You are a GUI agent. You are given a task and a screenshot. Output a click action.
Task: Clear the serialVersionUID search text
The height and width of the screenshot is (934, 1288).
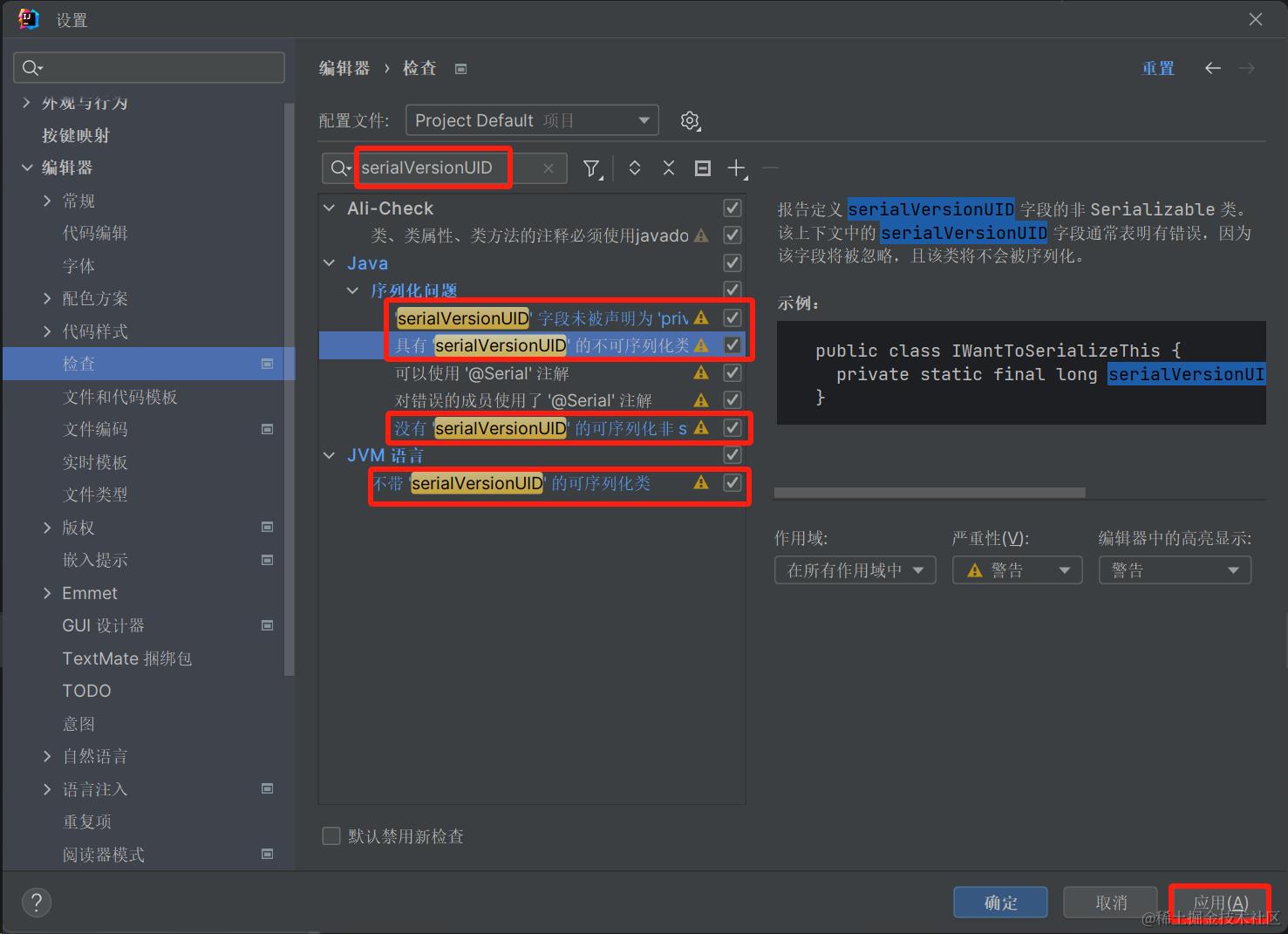click(549, 168)
